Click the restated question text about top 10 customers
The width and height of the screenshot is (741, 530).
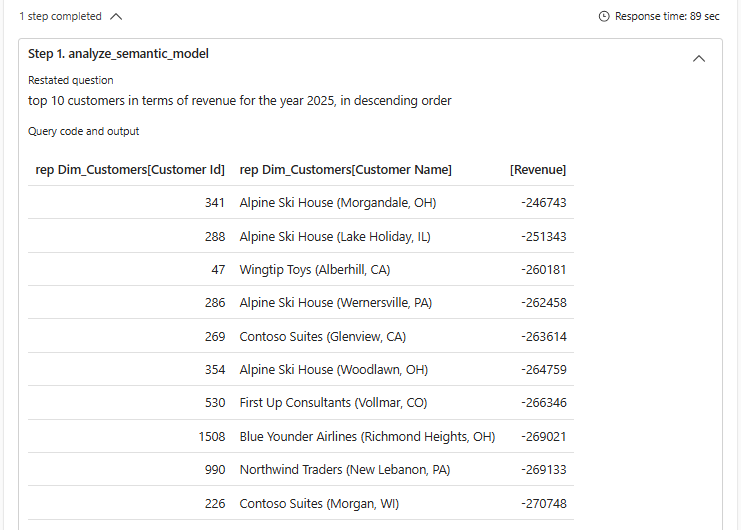click(x=240, y=101)
